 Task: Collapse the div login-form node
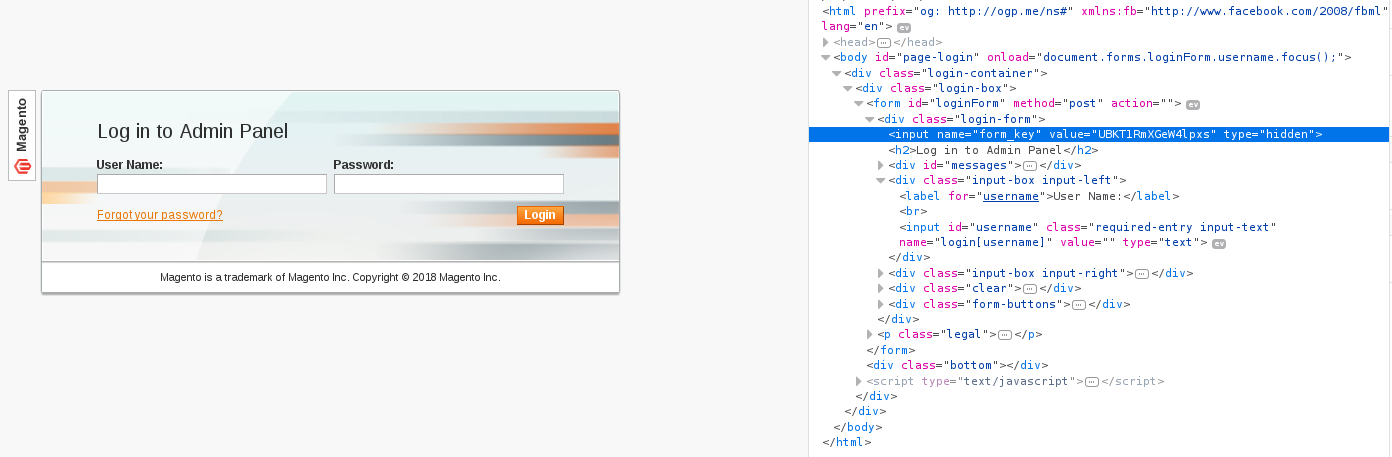point(869,119)
